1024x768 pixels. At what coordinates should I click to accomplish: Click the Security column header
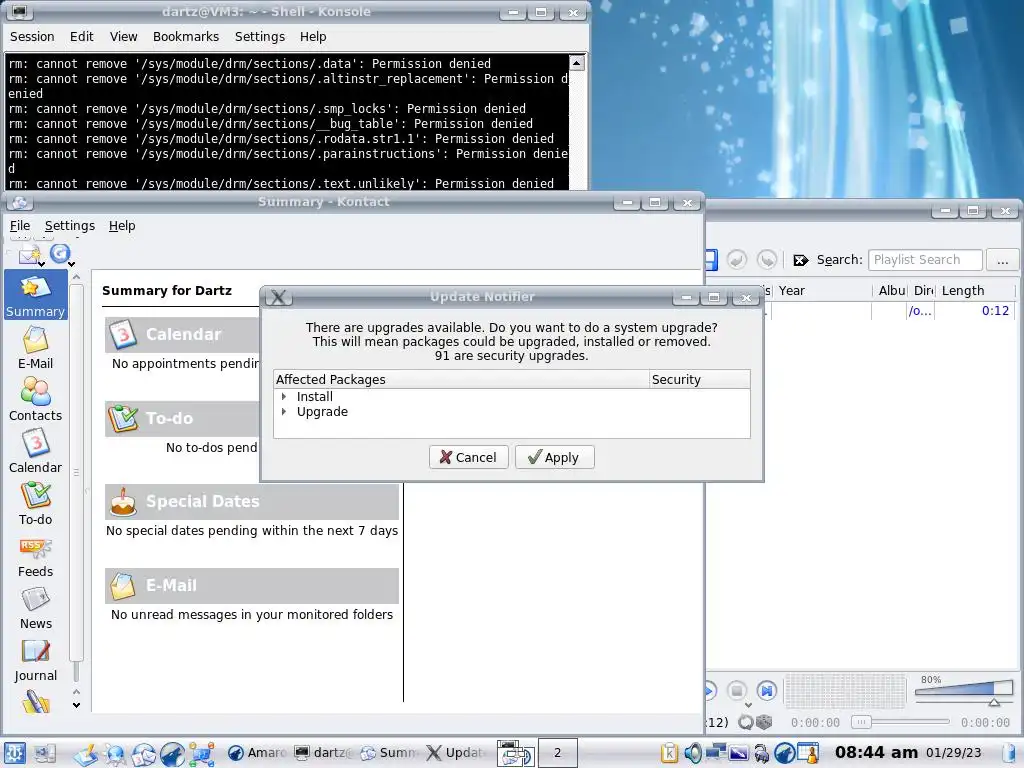(x=699, y=379)
